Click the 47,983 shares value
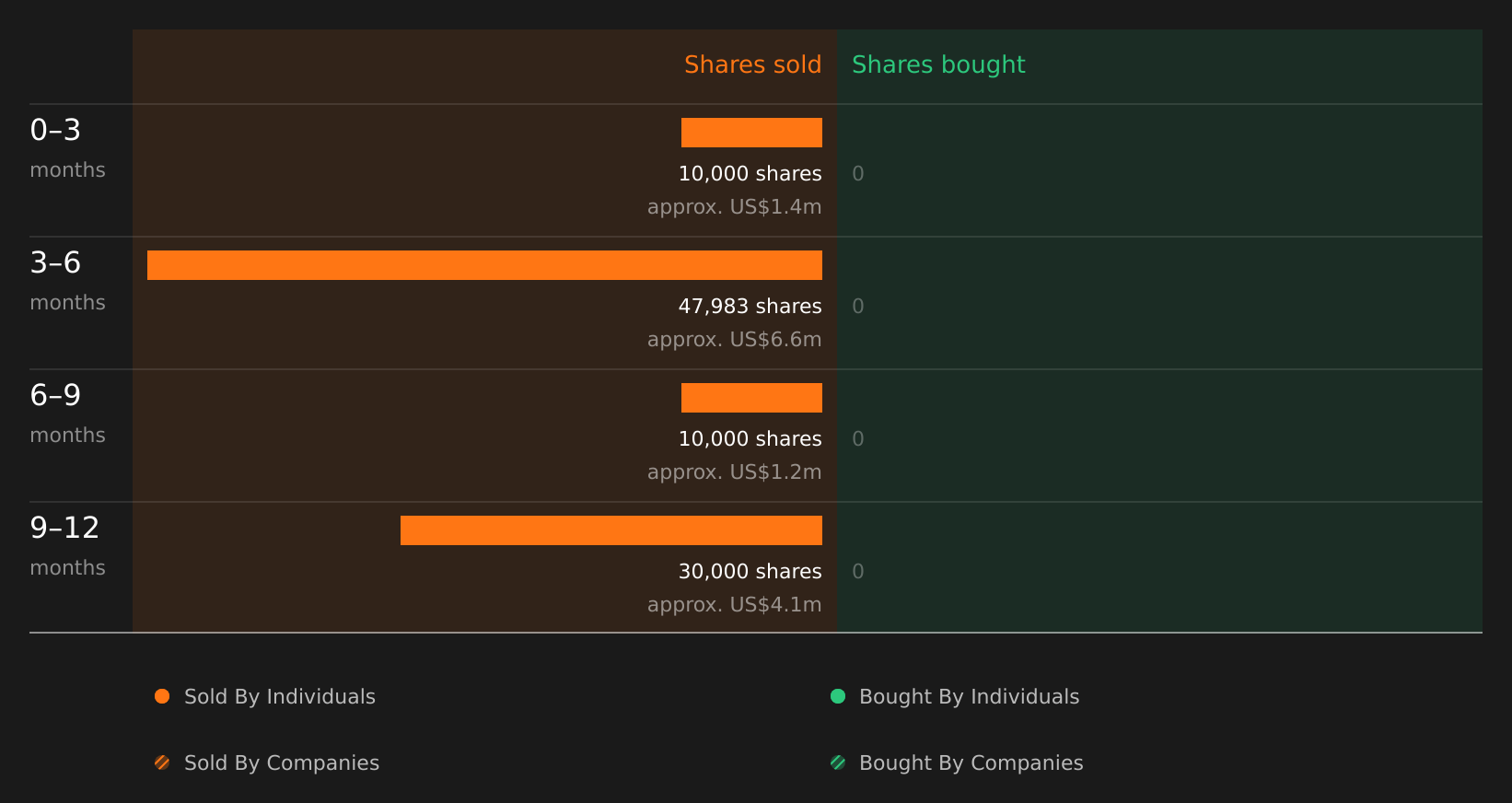This screenshot has height=803, width=1512. [x=750, y=306]
